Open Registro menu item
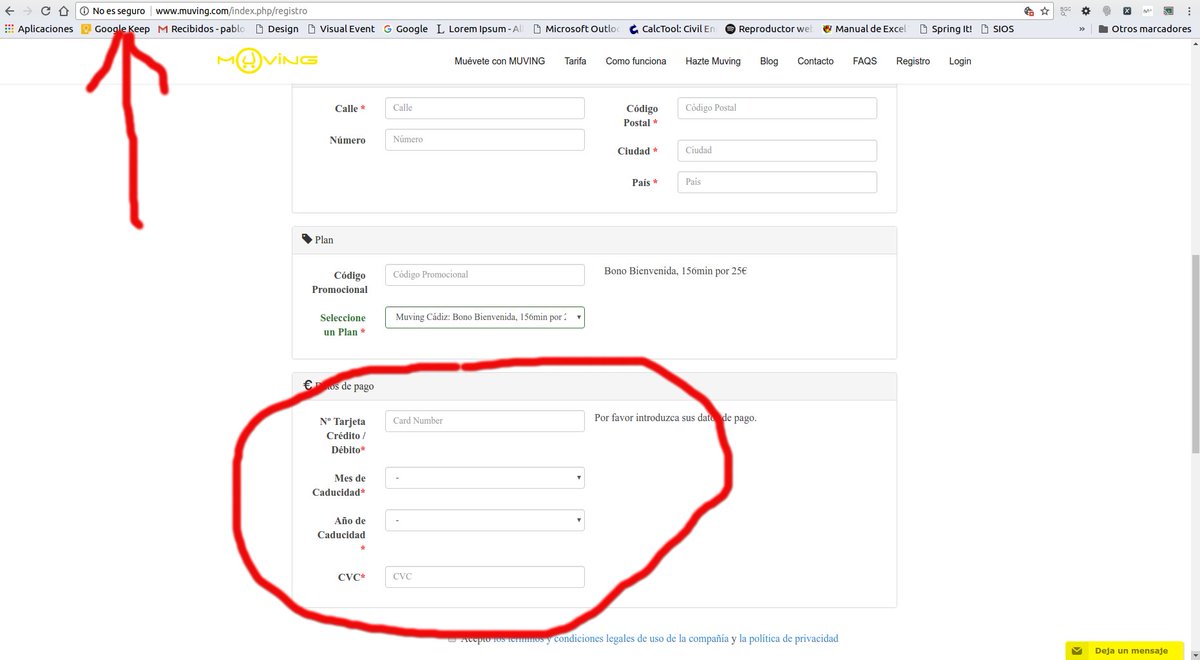 (913, 61)
